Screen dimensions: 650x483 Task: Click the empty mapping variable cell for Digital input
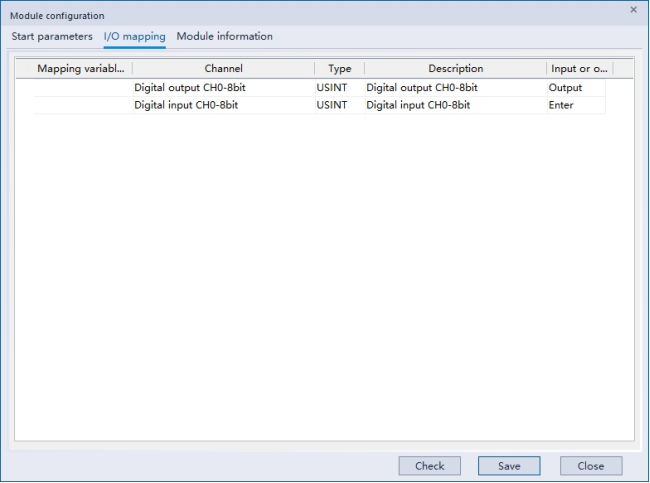[82, 105]
